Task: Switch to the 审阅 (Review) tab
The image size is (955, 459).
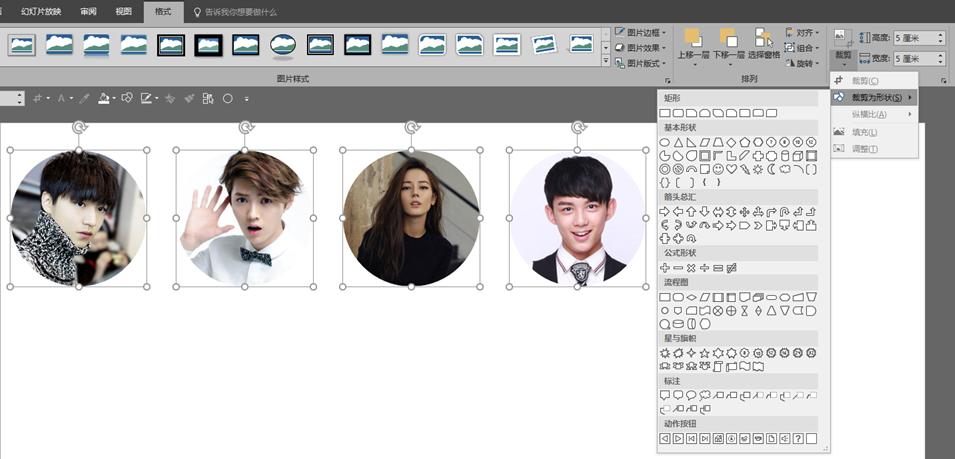Action: coord(89,12)
